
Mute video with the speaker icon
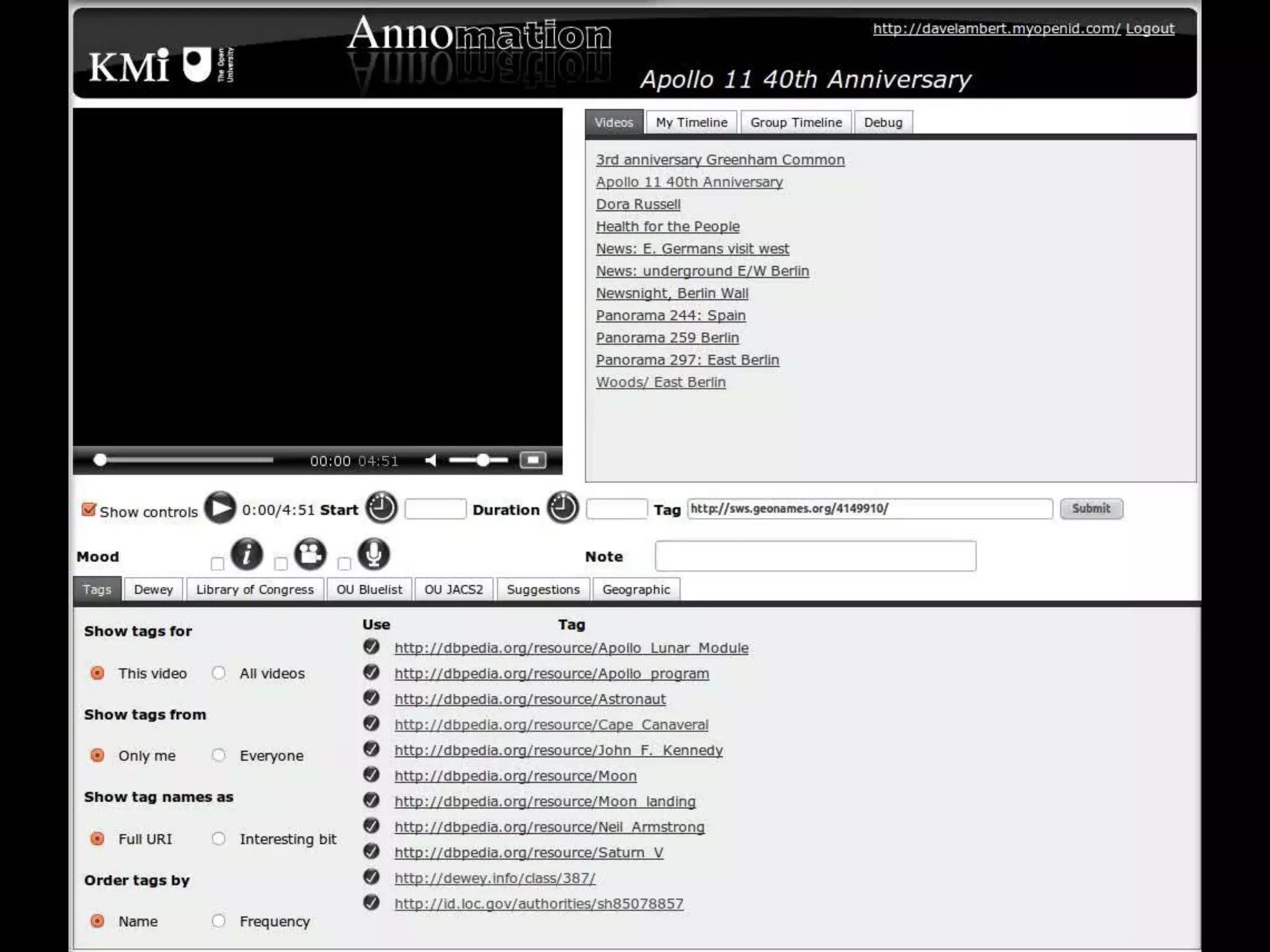(x=431, y=461)
